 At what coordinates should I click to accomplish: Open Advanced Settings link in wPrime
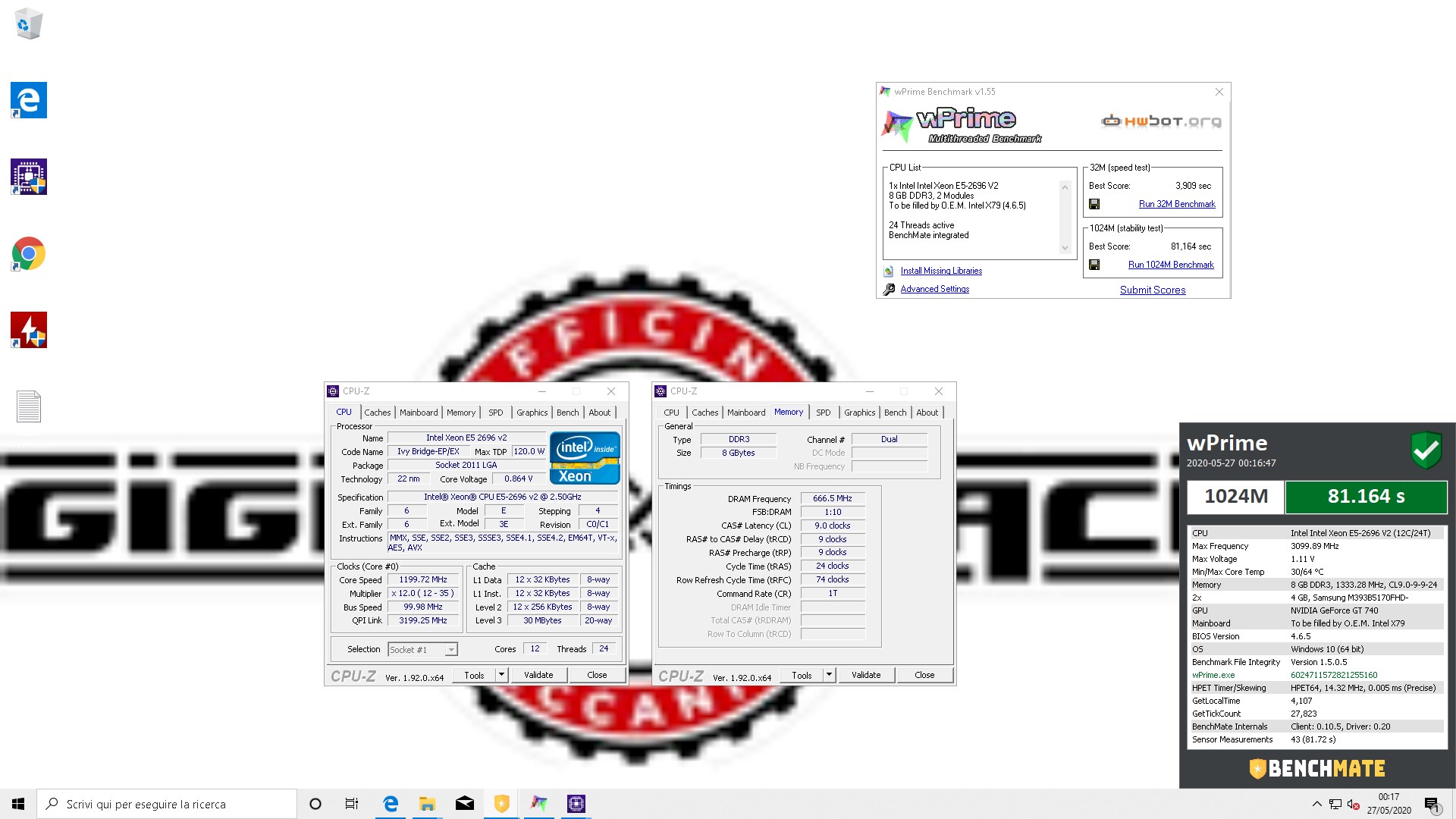(x=935, y=289)
